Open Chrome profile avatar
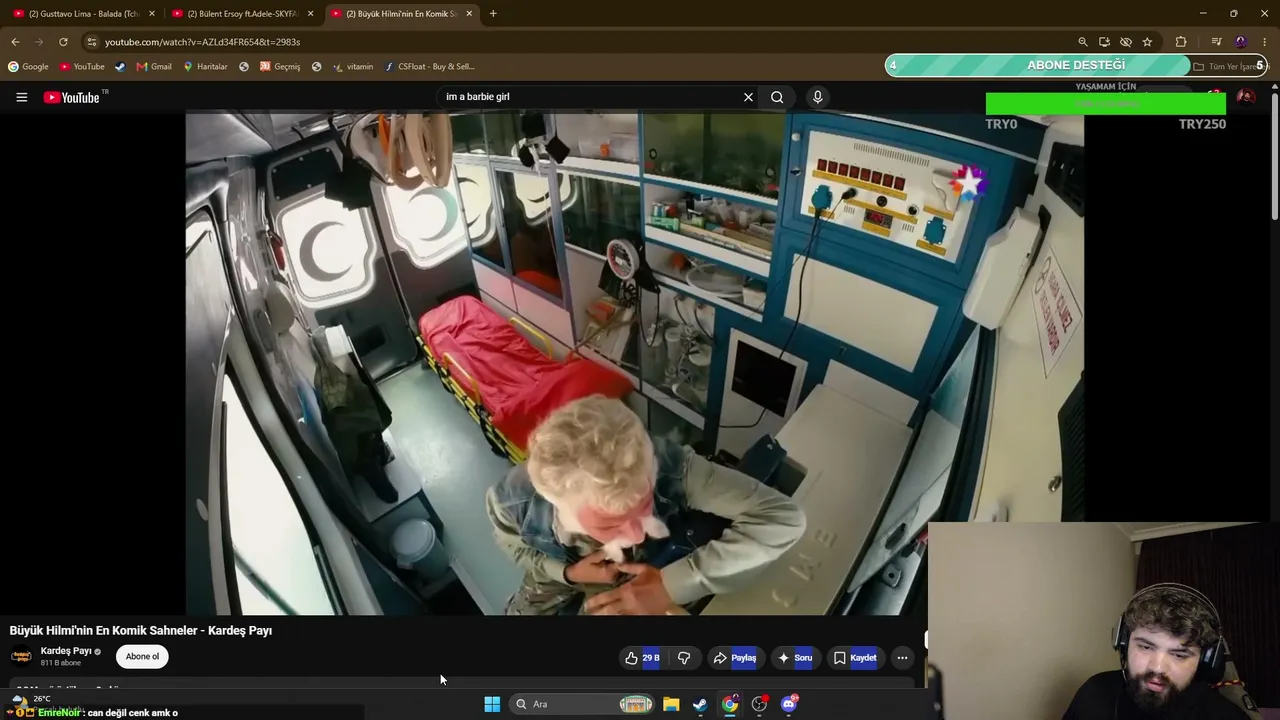 click(x=1241, y=42)
